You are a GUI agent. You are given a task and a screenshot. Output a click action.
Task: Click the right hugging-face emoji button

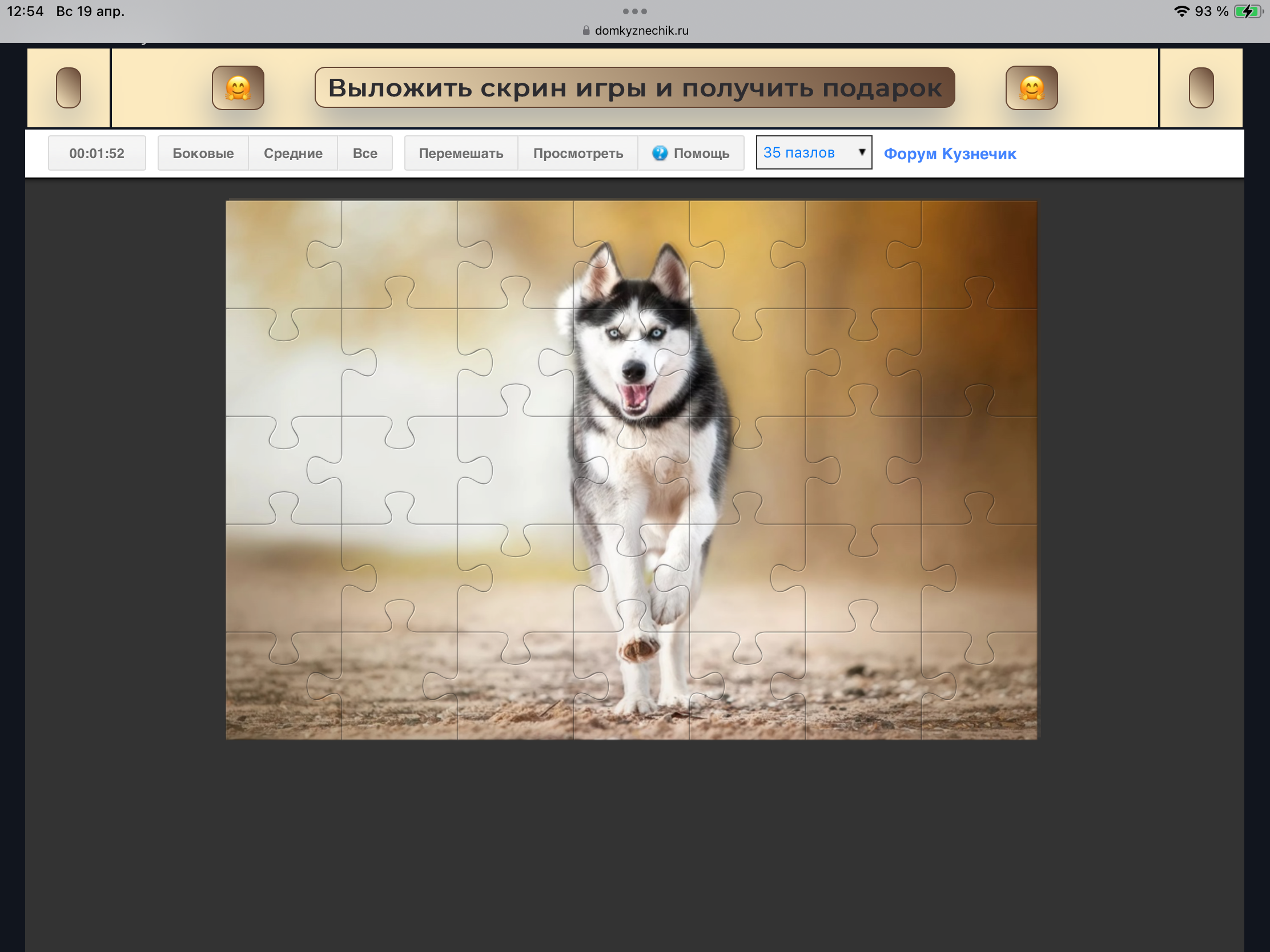[x=1031, y=88]
